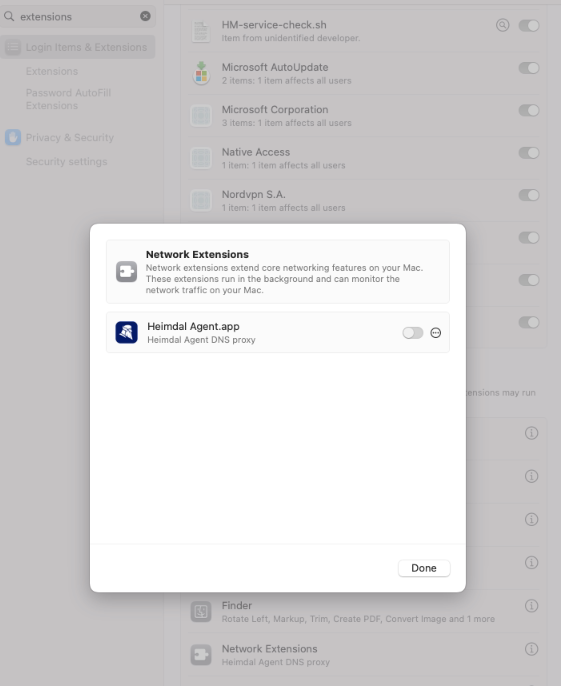Open the Heimdal Agent more options button

click(x=435, y=333)
